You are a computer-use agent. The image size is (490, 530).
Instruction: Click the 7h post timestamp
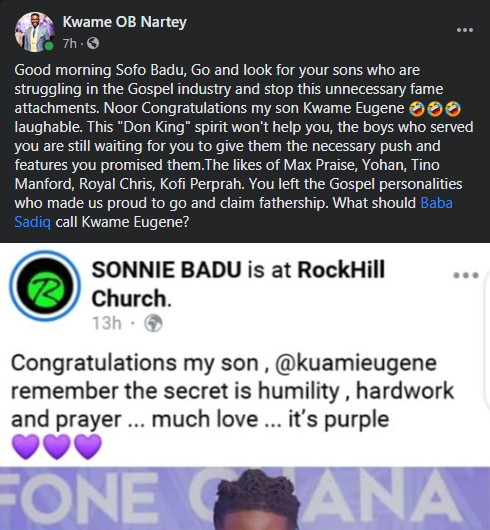(x=70, y=44)
